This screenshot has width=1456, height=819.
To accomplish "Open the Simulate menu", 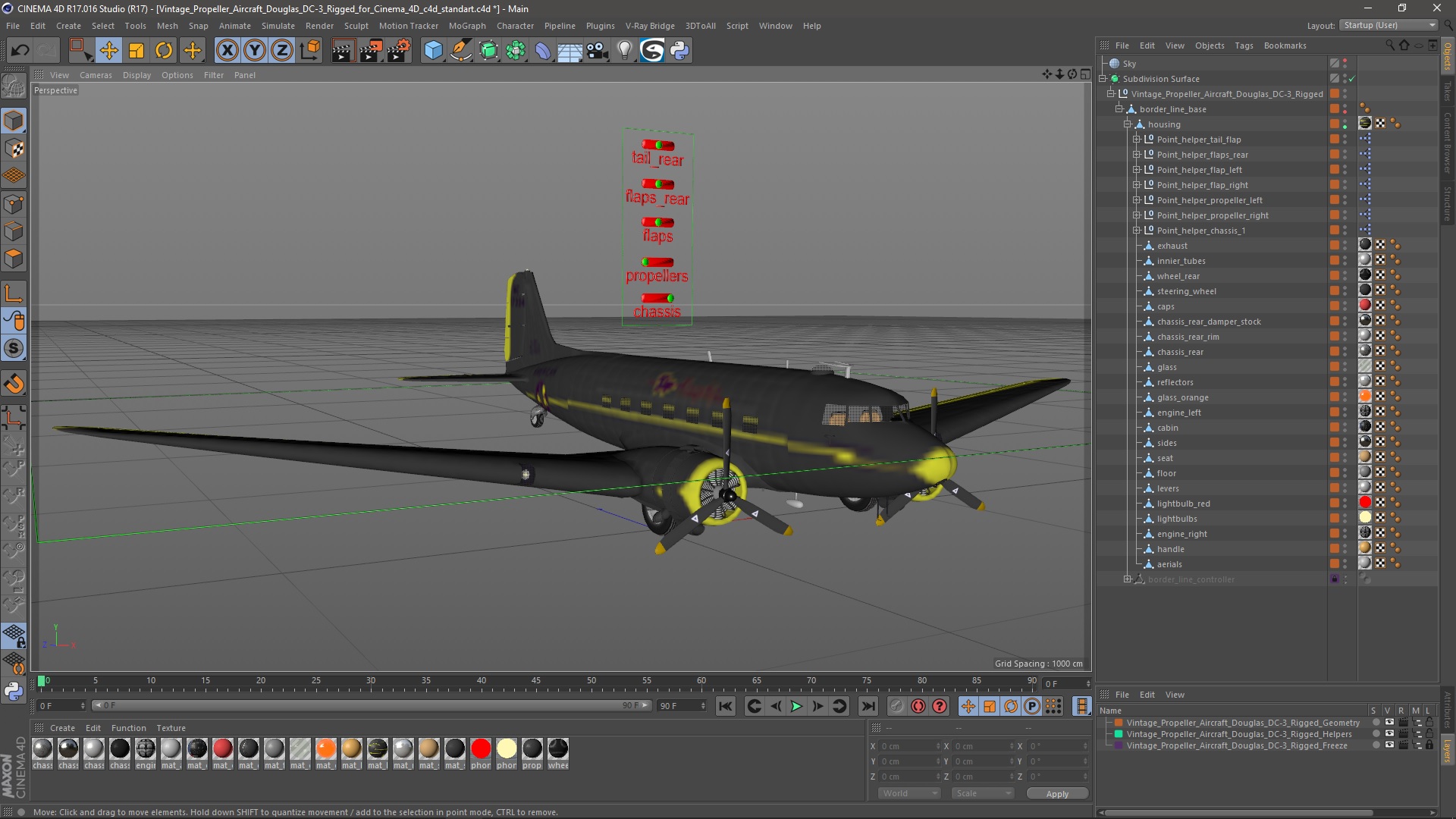I will (x=278, y=26).
